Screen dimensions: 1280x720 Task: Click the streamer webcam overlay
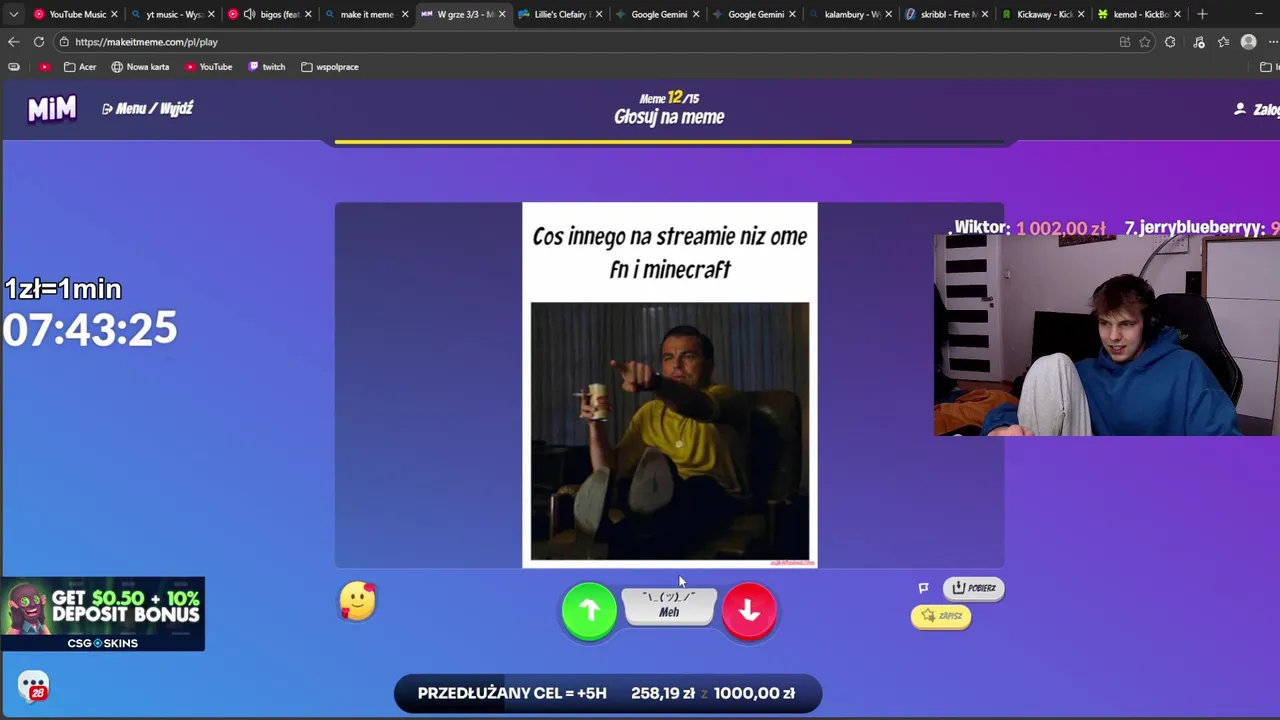coord(1106,336)
